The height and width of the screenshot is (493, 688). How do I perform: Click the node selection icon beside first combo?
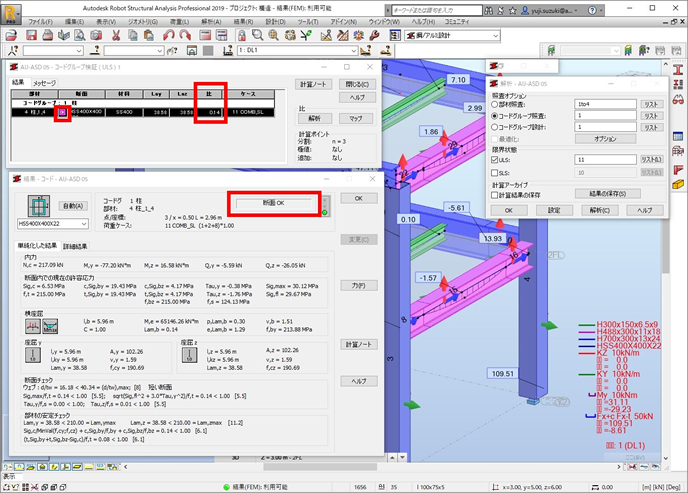(x=13, y=50)
